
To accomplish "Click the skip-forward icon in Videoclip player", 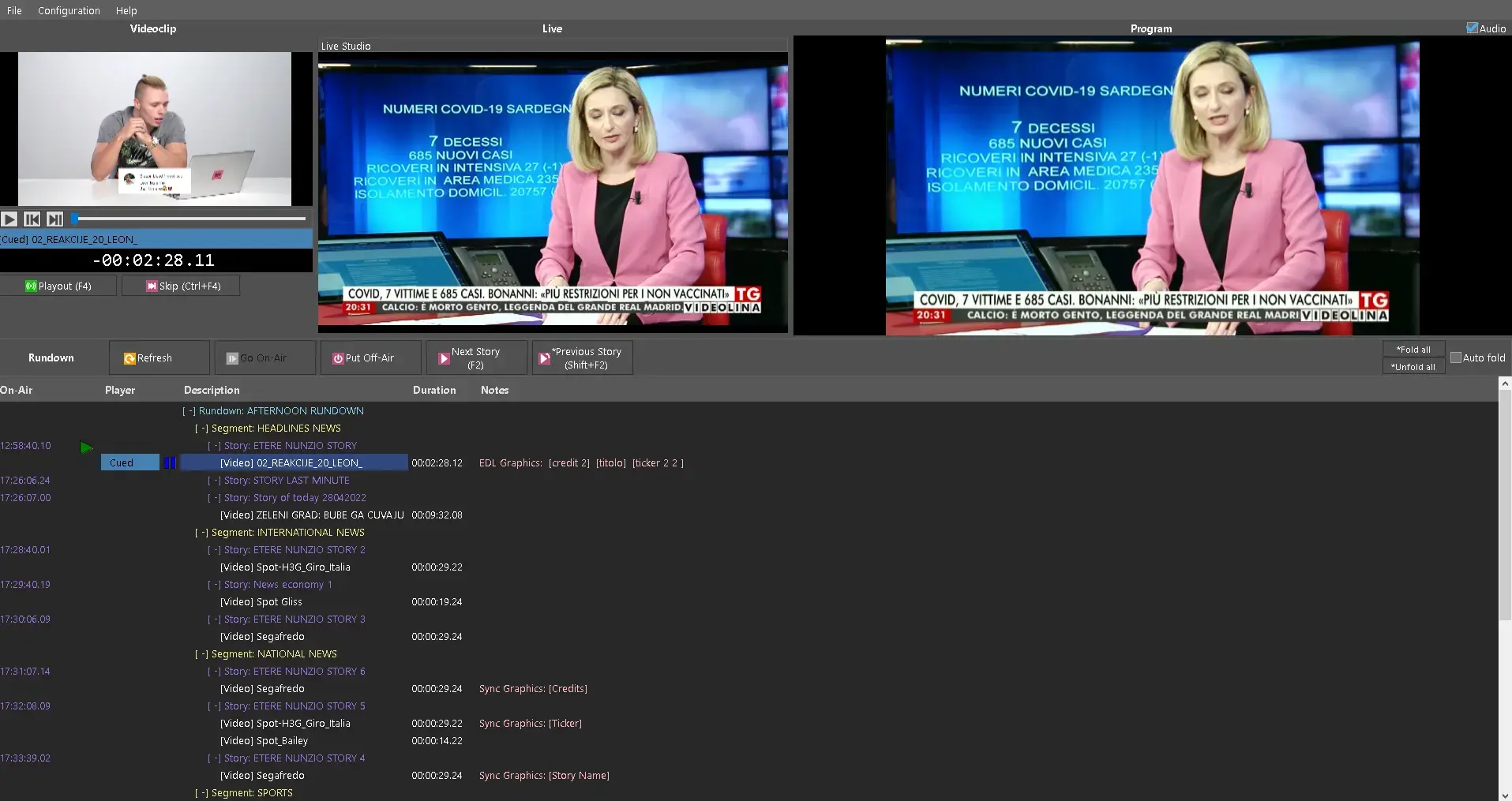I will pos(54,219).
